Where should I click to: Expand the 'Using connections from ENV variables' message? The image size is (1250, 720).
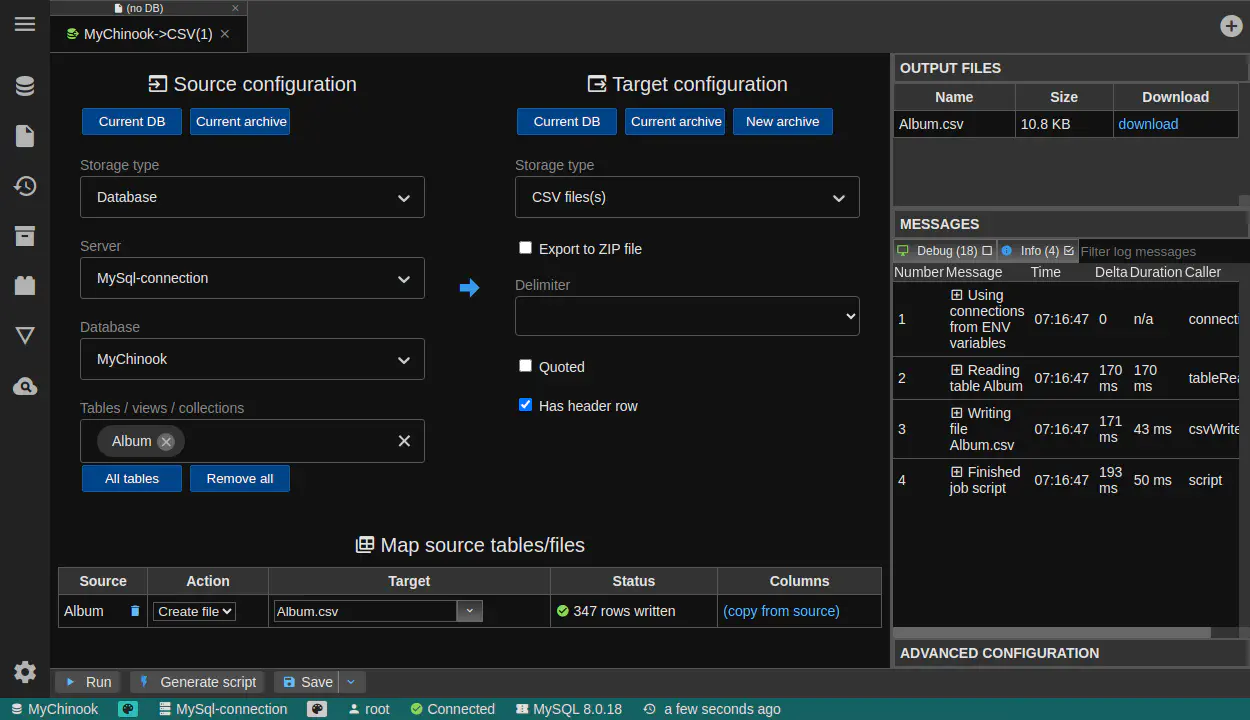[x=956, y=295]
